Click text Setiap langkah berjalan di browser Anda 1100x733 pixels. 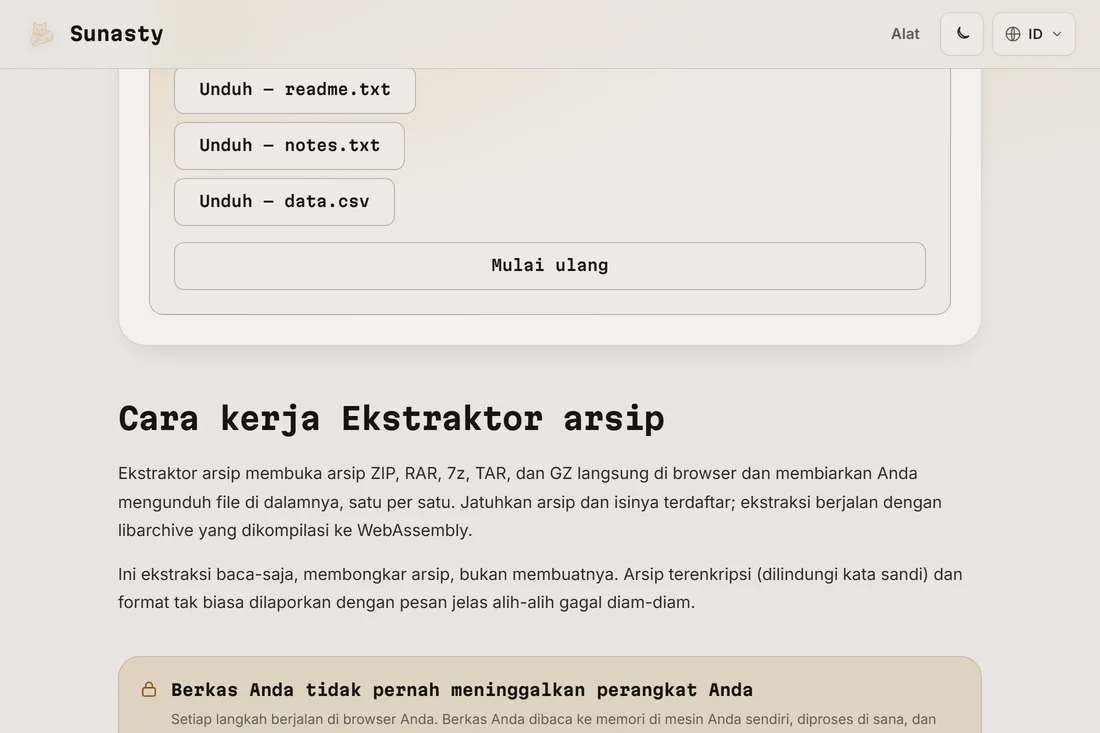(x=304, y=720)
